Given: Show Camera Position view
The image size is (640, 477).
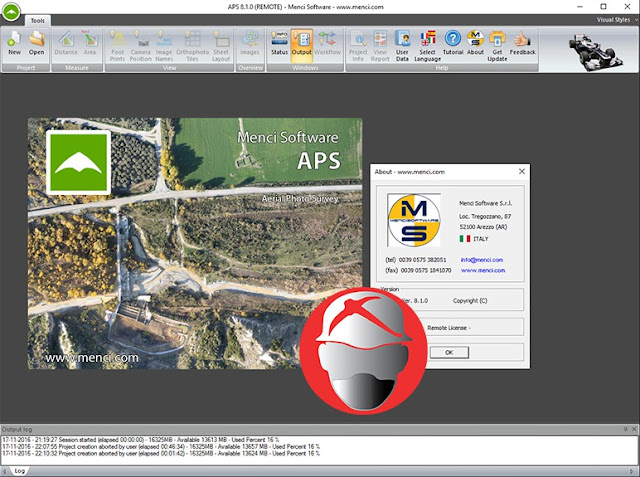Looking at the screenshot, I should point(140,46).
